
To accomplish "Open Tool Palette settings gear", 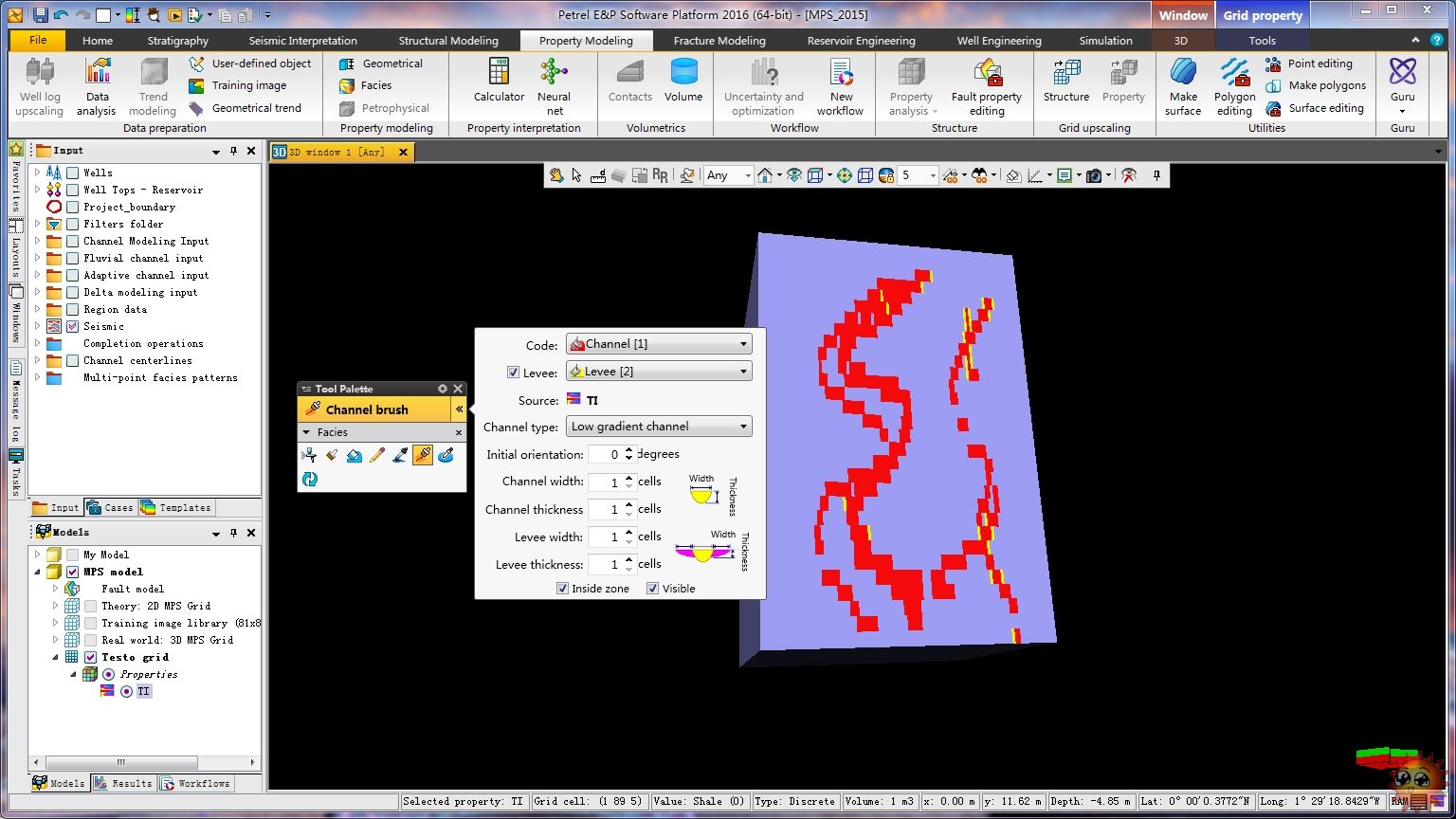I will 442,389.
